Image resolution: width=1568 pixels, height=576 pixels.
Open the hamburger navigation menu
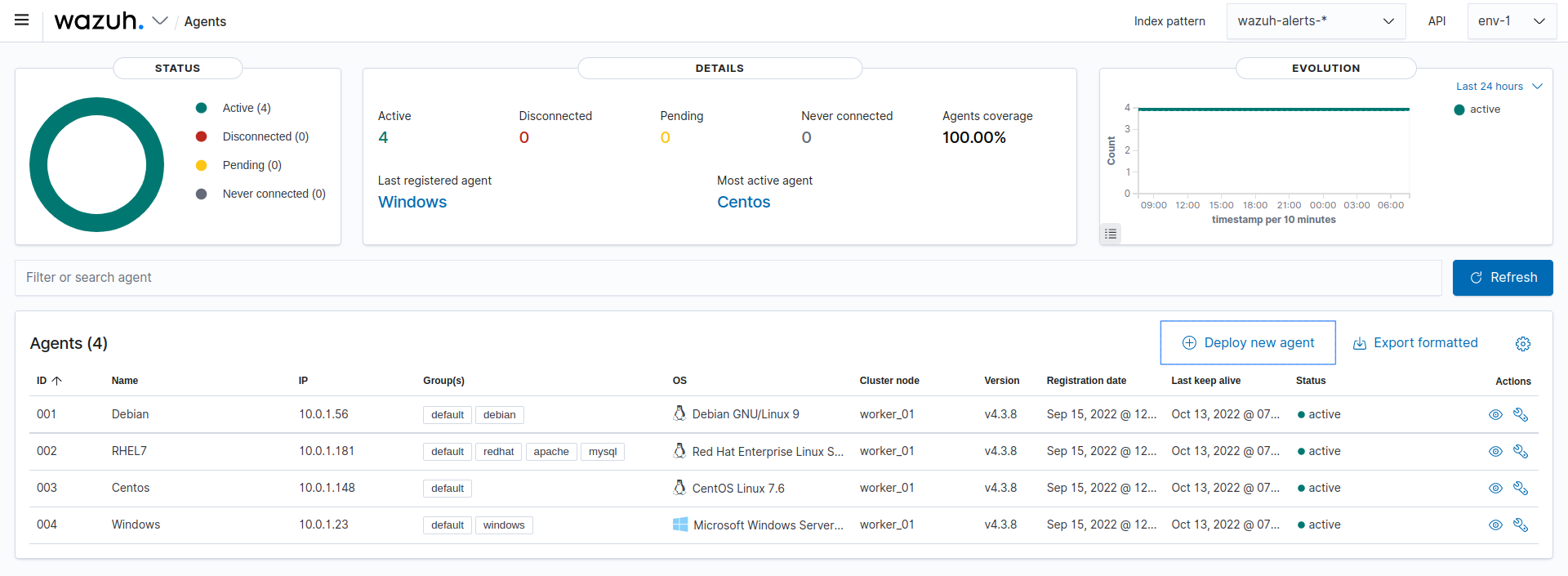pyautogui.click(x=22, y=20)
